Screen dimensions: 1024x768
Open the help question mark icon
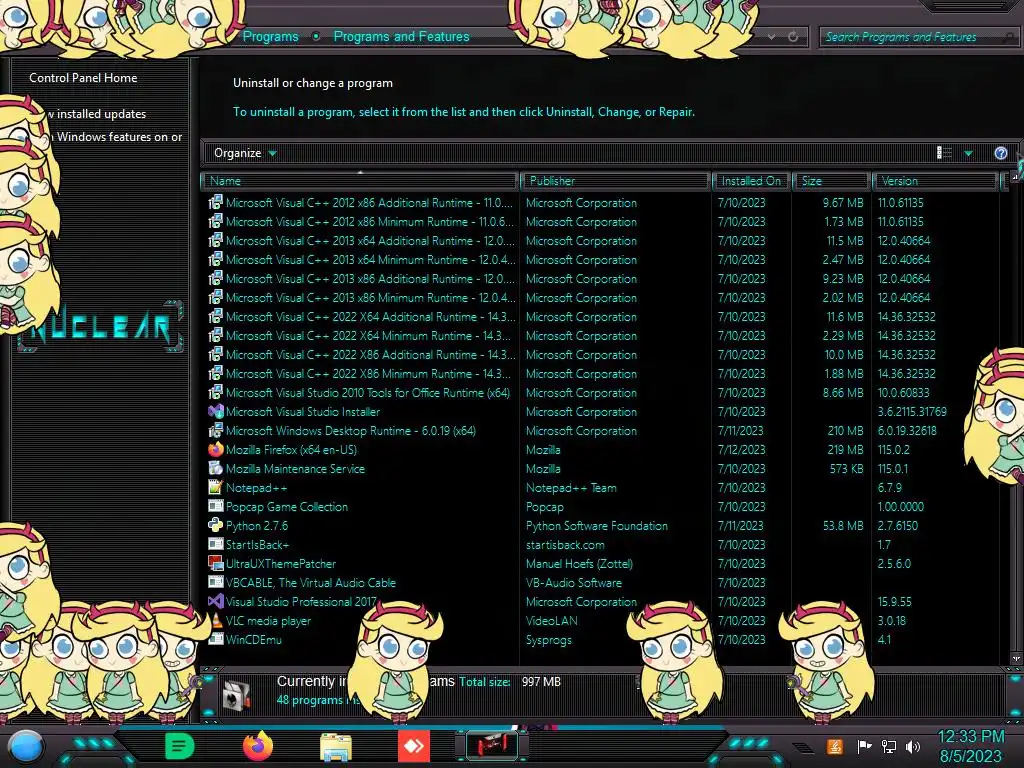(x=1000, y=153)
